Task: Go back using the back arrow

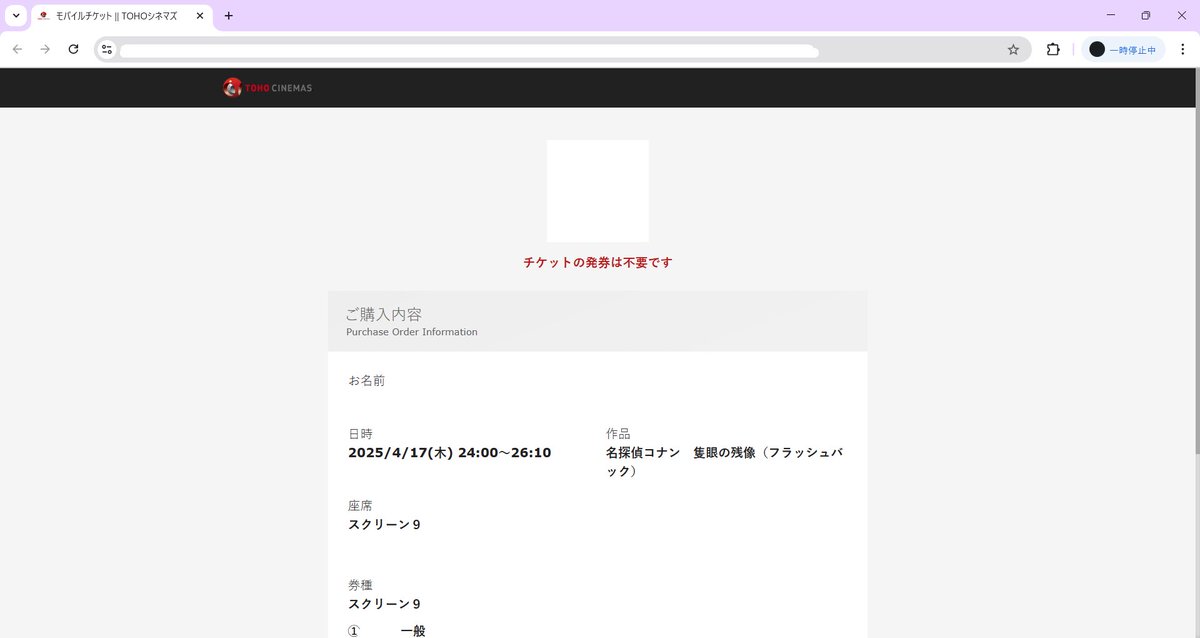Action: pos(17,49)
